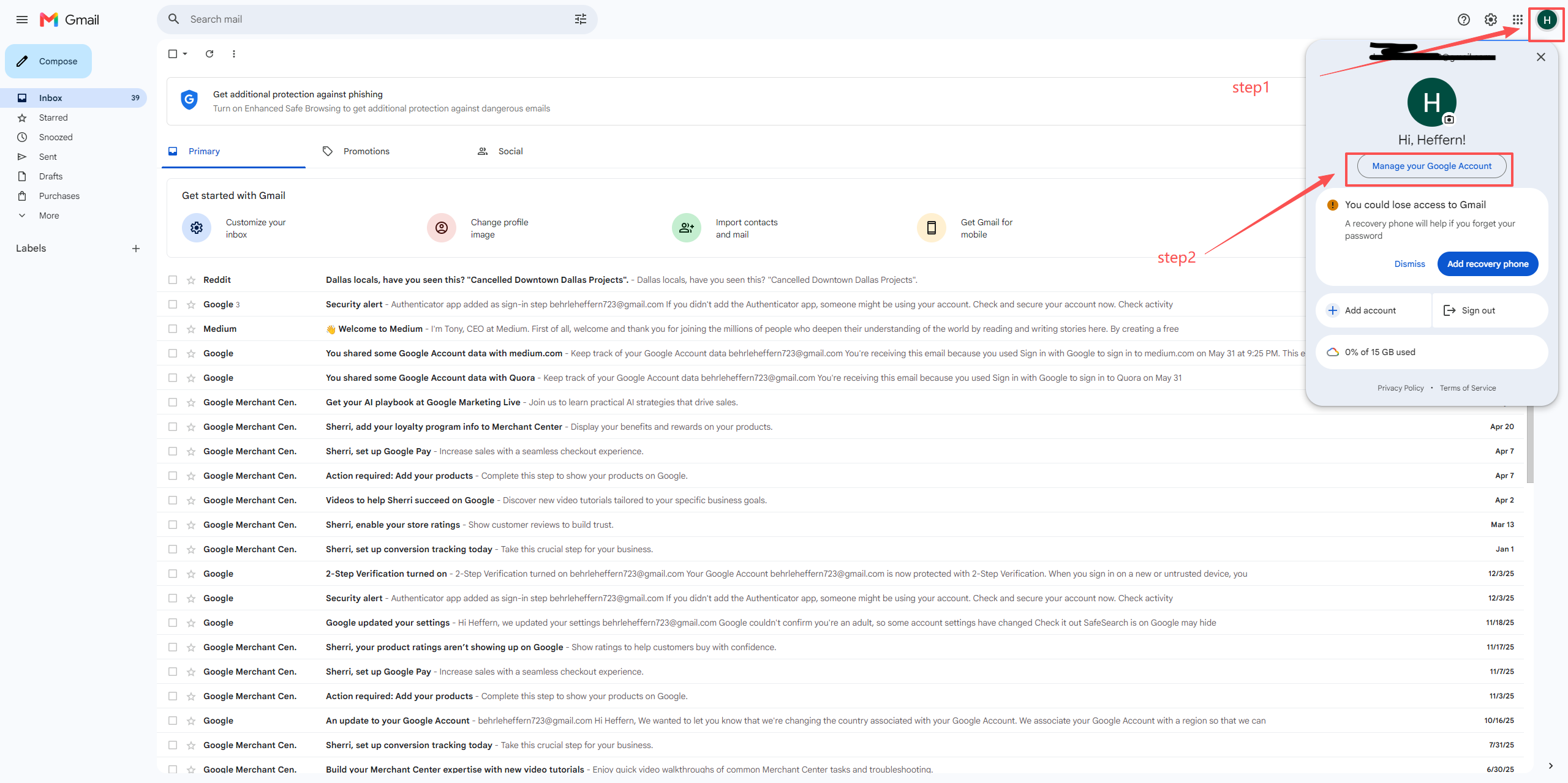Image resolution: width=1568 pixels, height=783 pixels.
Task: Close the account panel
Action: 1541,57
